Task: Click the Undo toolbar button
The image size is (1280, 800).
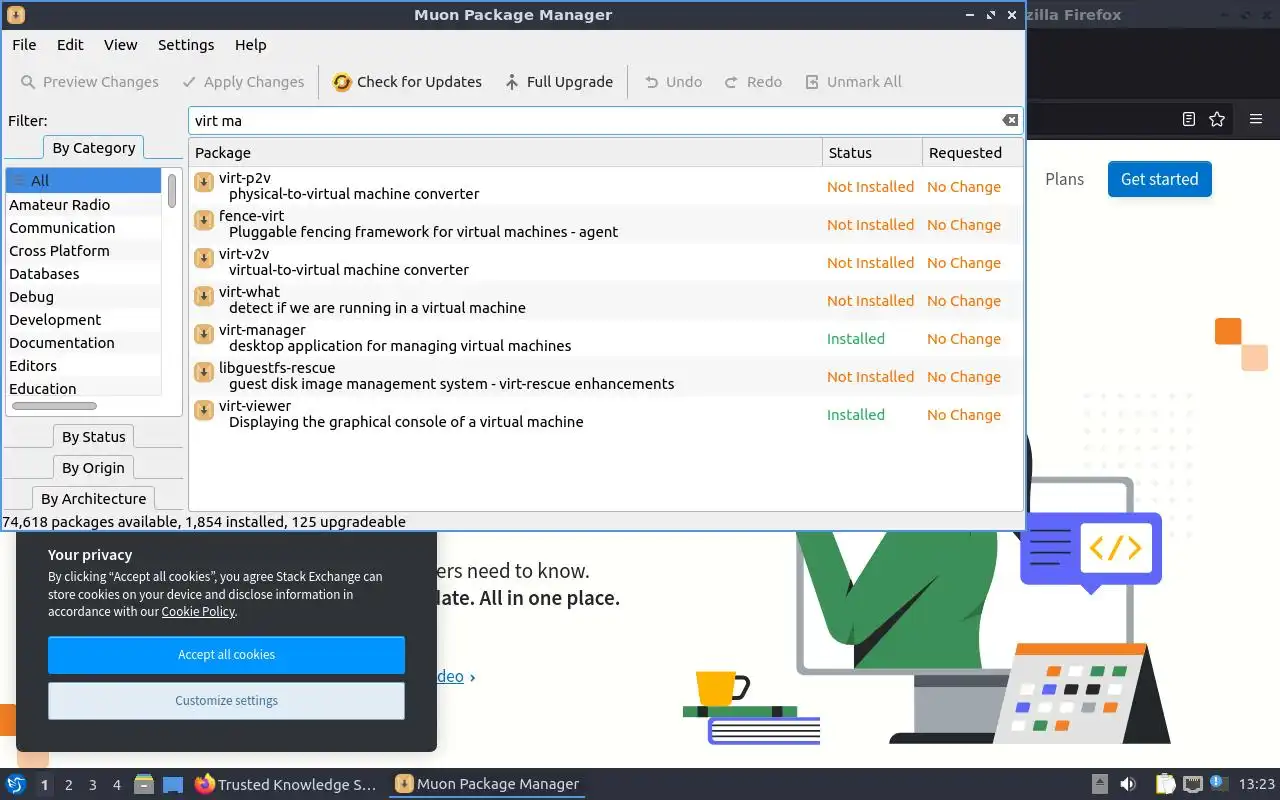Action: (x=672, y=82)
